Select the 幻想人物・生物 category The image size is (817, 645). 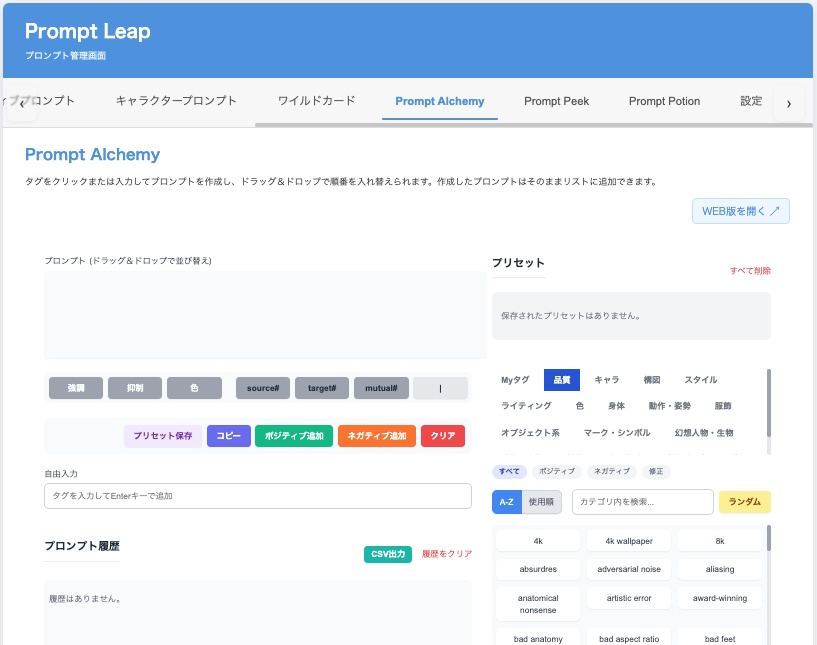tap(704, 433)
